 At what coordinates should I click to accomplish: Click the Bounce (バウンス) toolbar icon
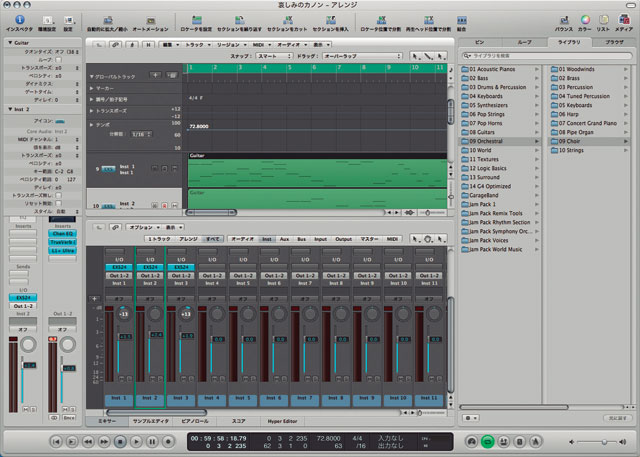tap(564, 20)
